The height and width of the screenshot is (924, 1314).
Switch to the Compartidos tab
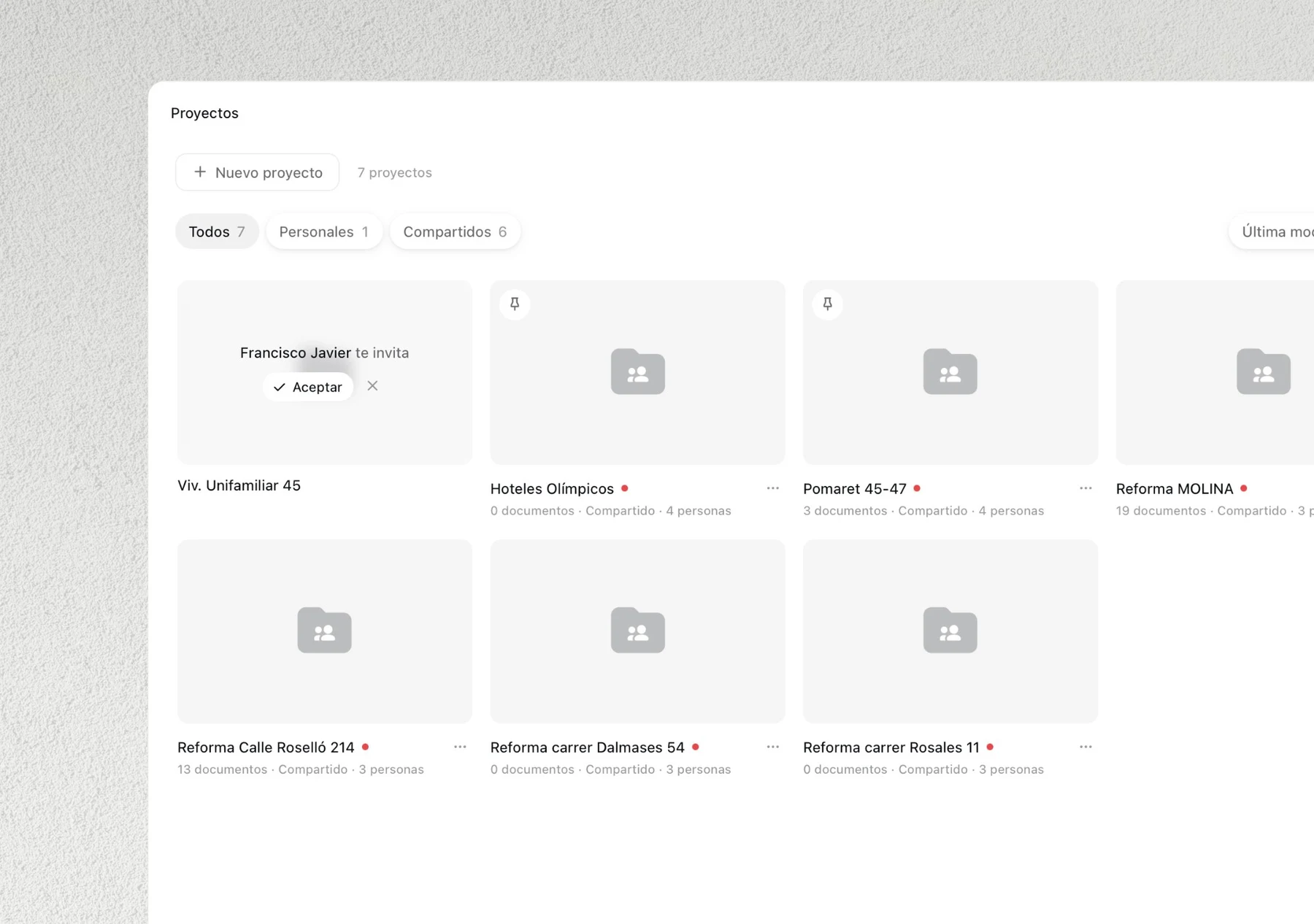tap(455, 231)
